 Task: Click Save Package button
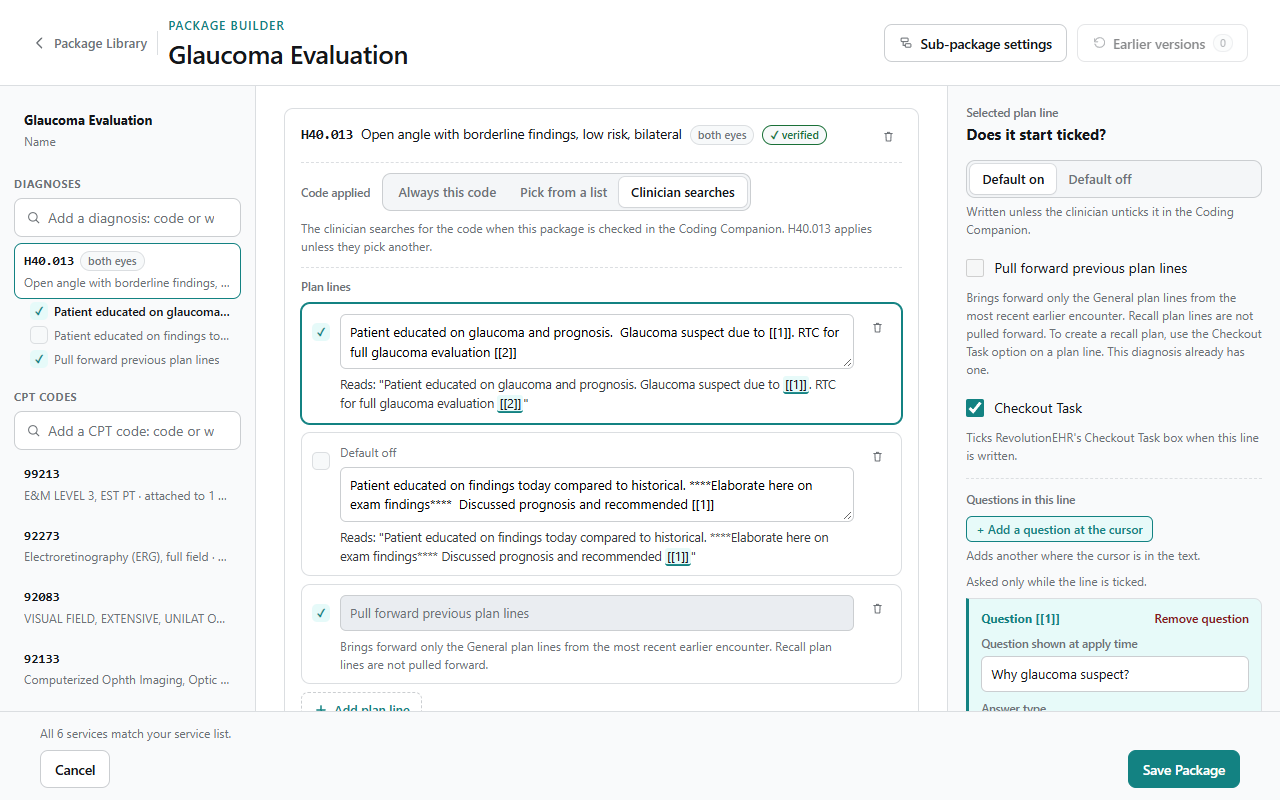pyautogui.click(x=1184, y=770)
